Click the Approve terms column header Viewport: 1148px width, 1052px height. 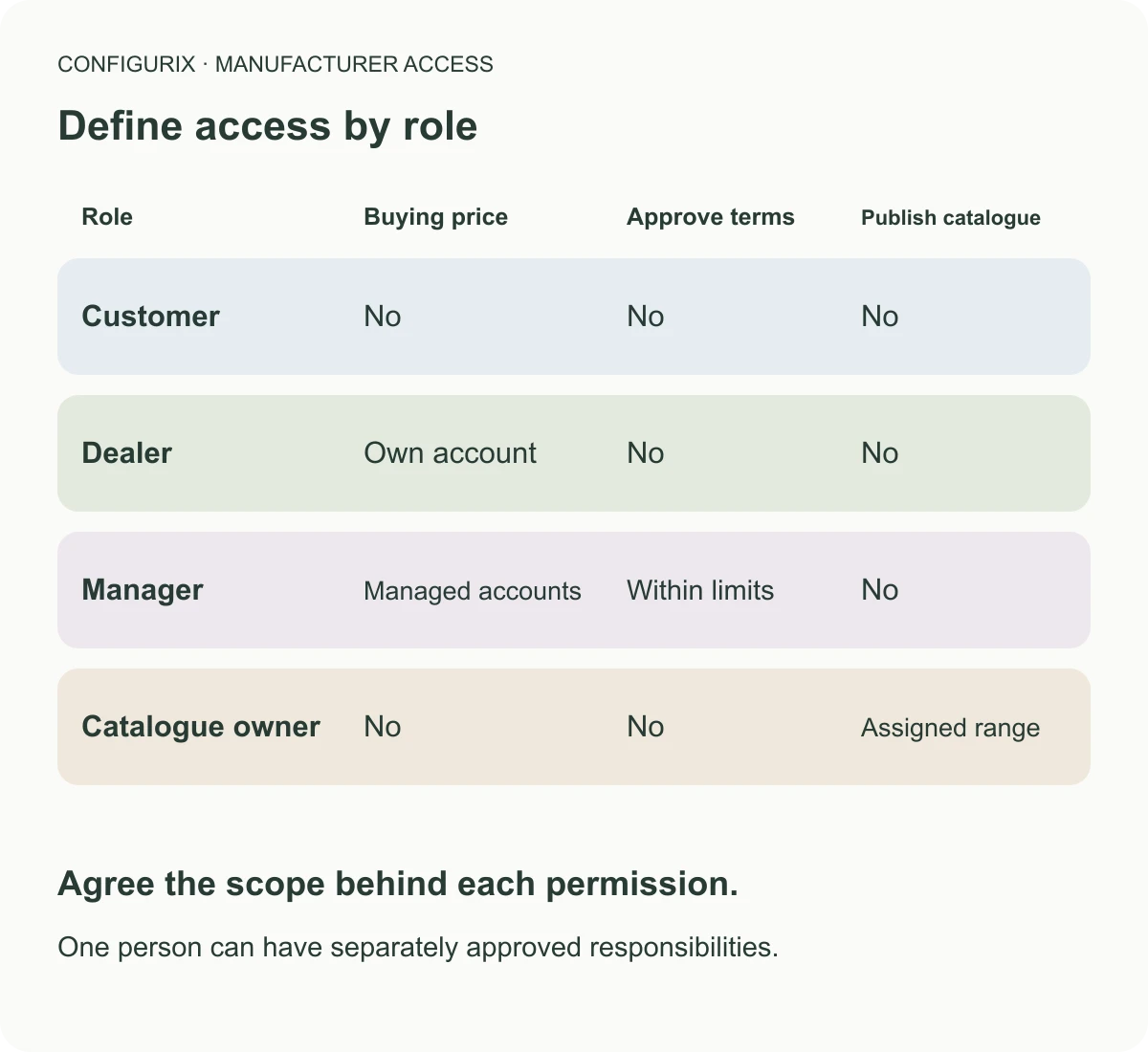coord(710,217)
